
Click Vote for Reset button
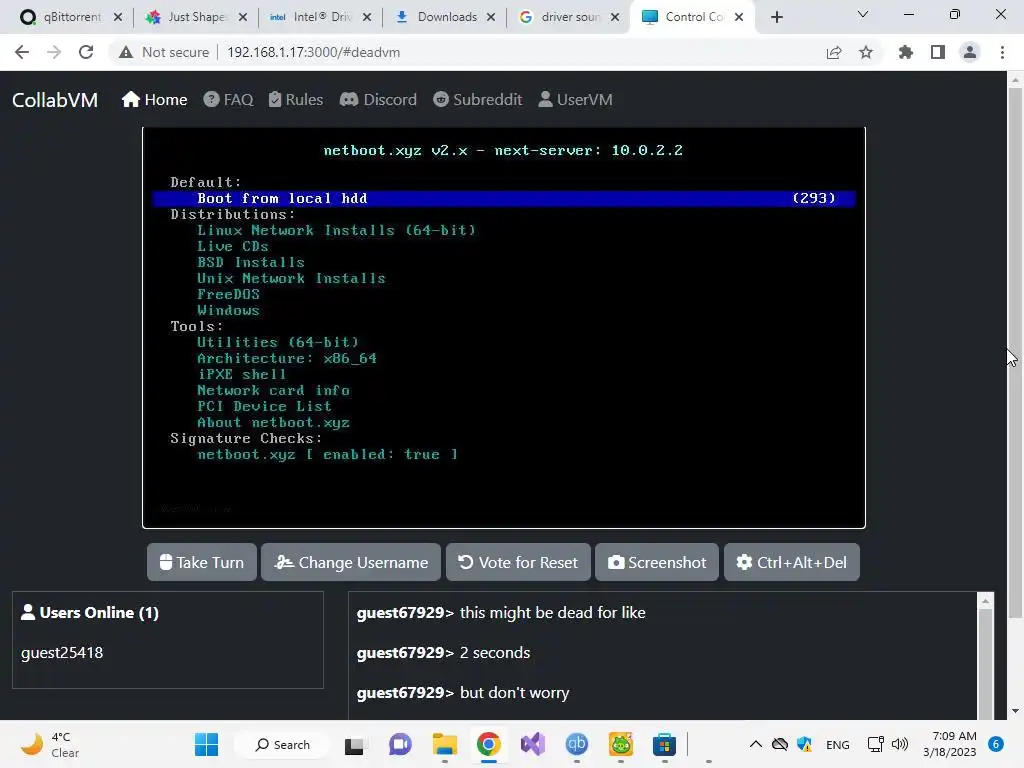(x=518, y=562)
